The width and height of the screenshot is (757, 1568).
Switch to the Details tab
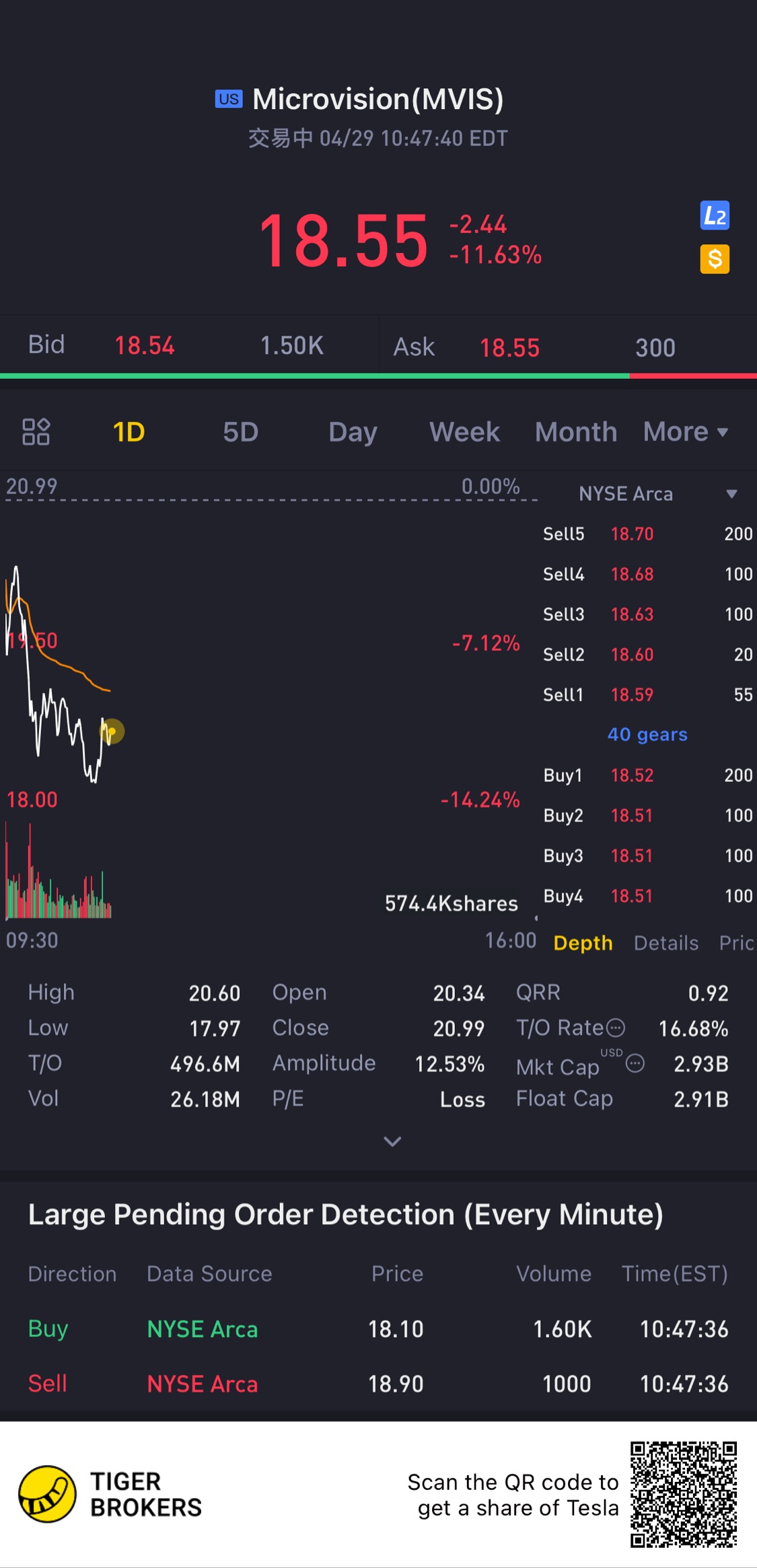coord(666,943)
